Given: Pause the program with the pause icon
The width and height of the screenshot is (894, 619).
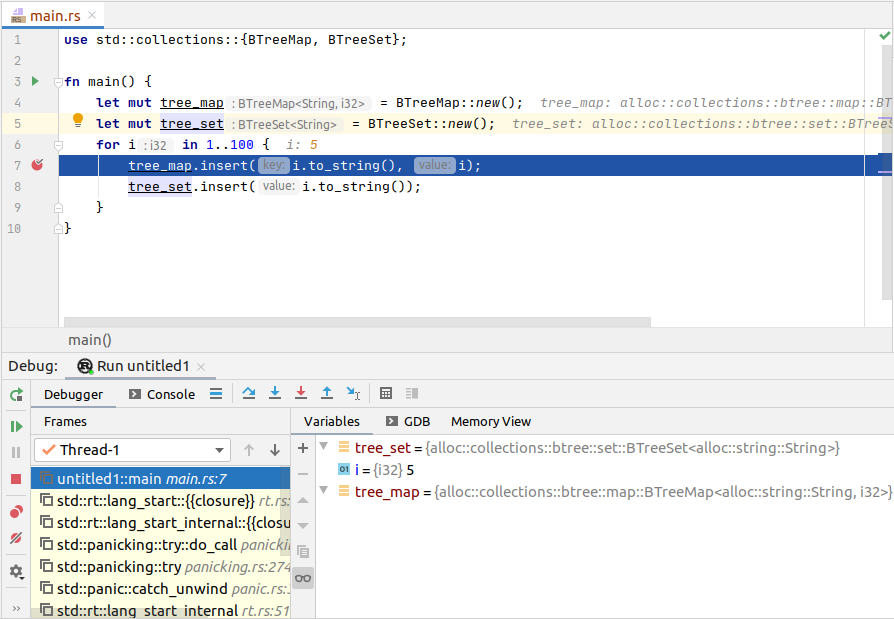Looking at the screenshot, I should pyautogui.click(x=15, y=451).
